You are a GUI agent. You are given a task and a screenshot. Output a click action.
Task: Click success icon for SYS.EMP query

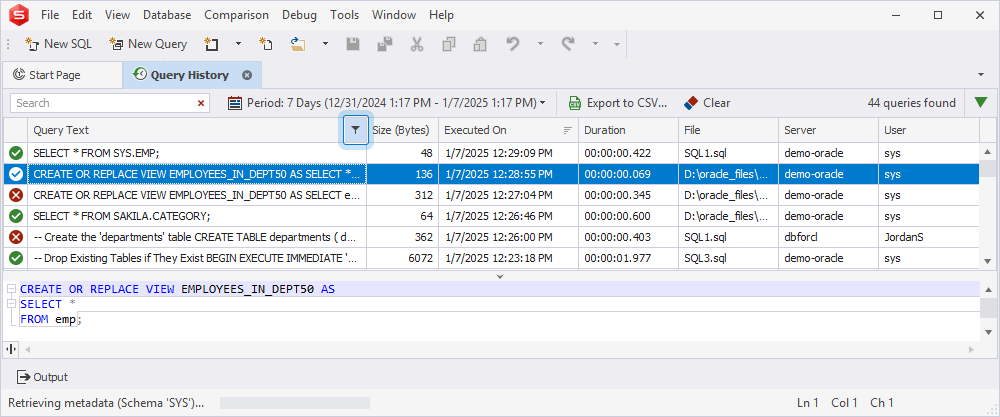pyautogui.click(x=16, y=153)
